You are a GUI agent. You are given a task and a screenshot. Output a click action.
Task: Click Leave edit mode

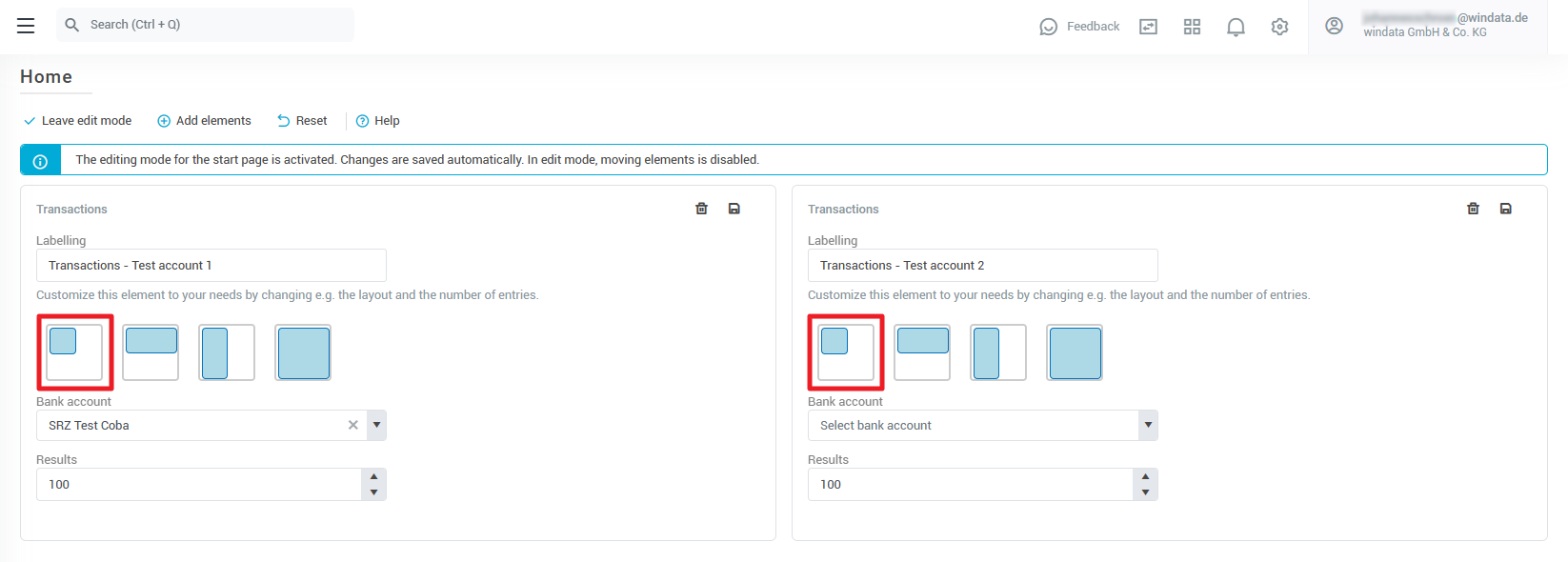78,121
